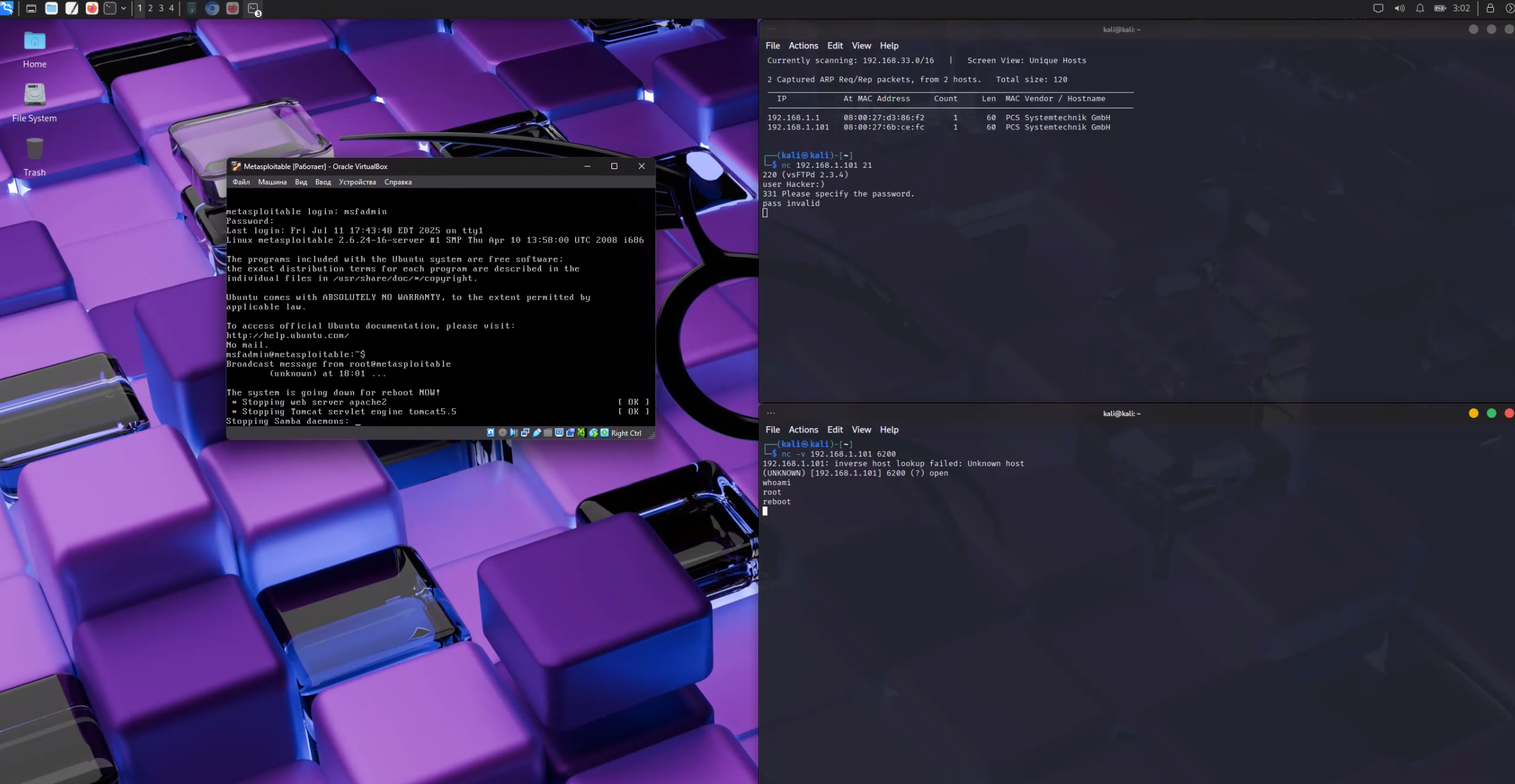Click yellow minimize dot of lower terminal

(x=1474, y=413)
